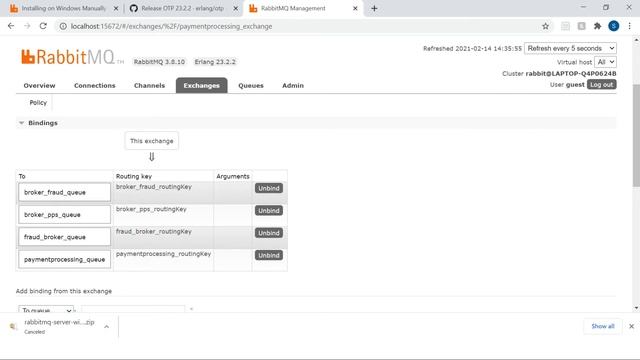Click the Arguments column header
Image resolution: width=640 pixels, height=360 pixels.
(x=233, y=176)
